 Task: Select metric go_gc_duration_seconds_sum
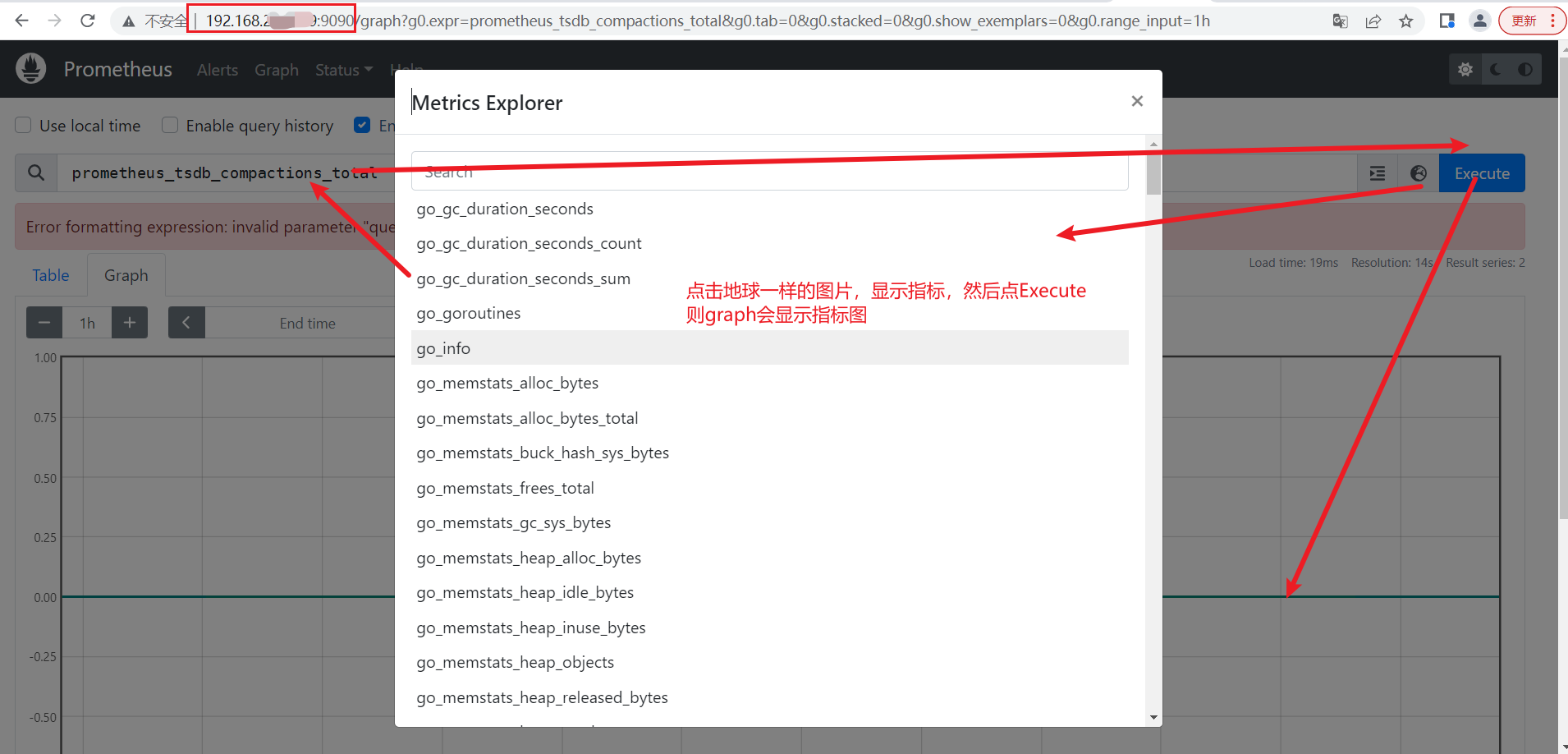(x=770, y=278)
